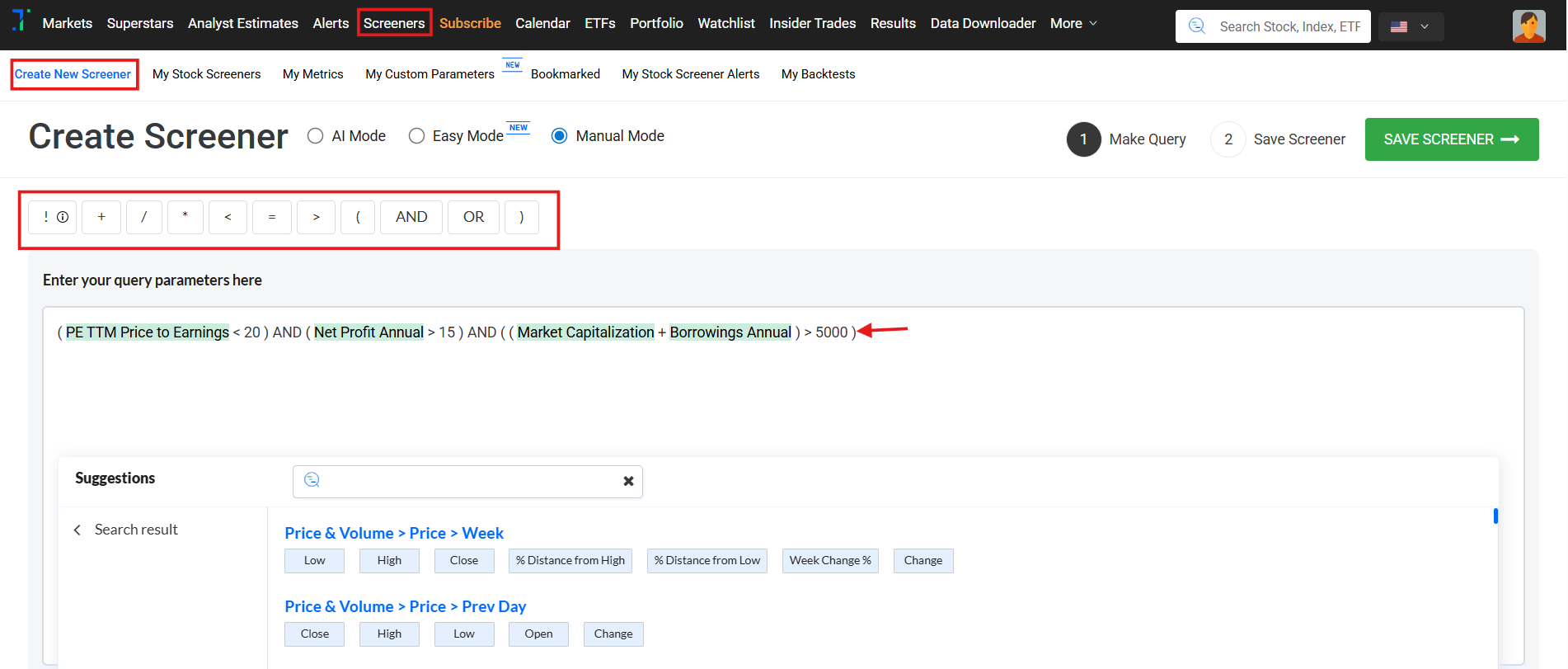Image resolution: width=1568 pixels, height=669 pixels.
Task: Add Prev Day Close parameter
Action: (315, 634)
